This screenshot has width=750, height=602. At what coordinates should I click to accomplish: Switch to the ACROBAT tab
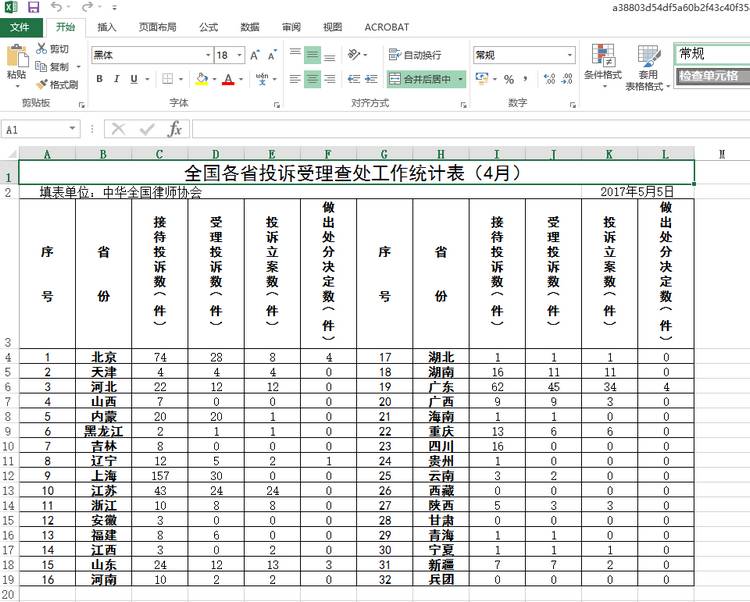pos(386,27)
